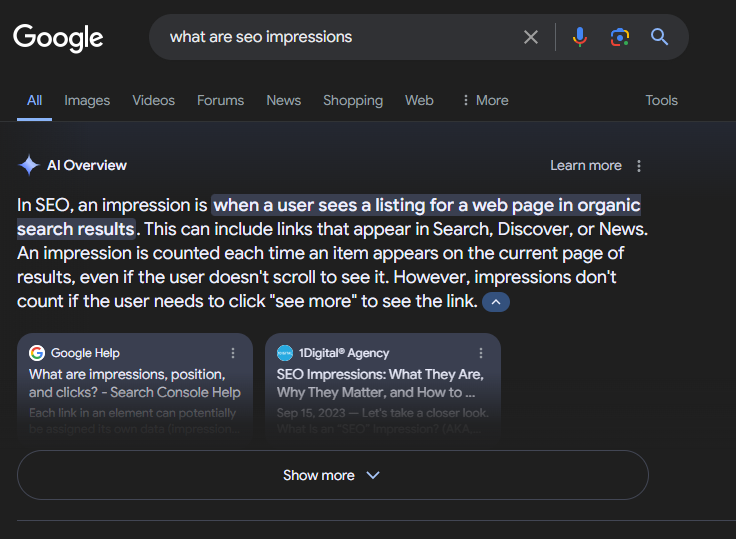Open the More search filters dropdown
Image resolution: width=736 pixels, height=539 pixels.
pyautogui.click(x=485, y=100)
